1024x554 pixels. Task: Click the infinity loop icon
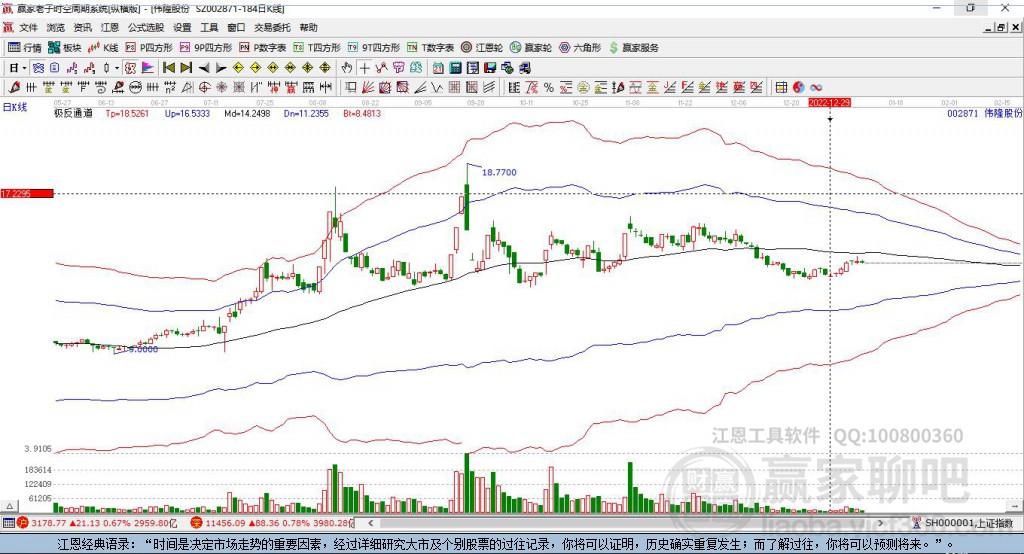[x=816, y=87]
